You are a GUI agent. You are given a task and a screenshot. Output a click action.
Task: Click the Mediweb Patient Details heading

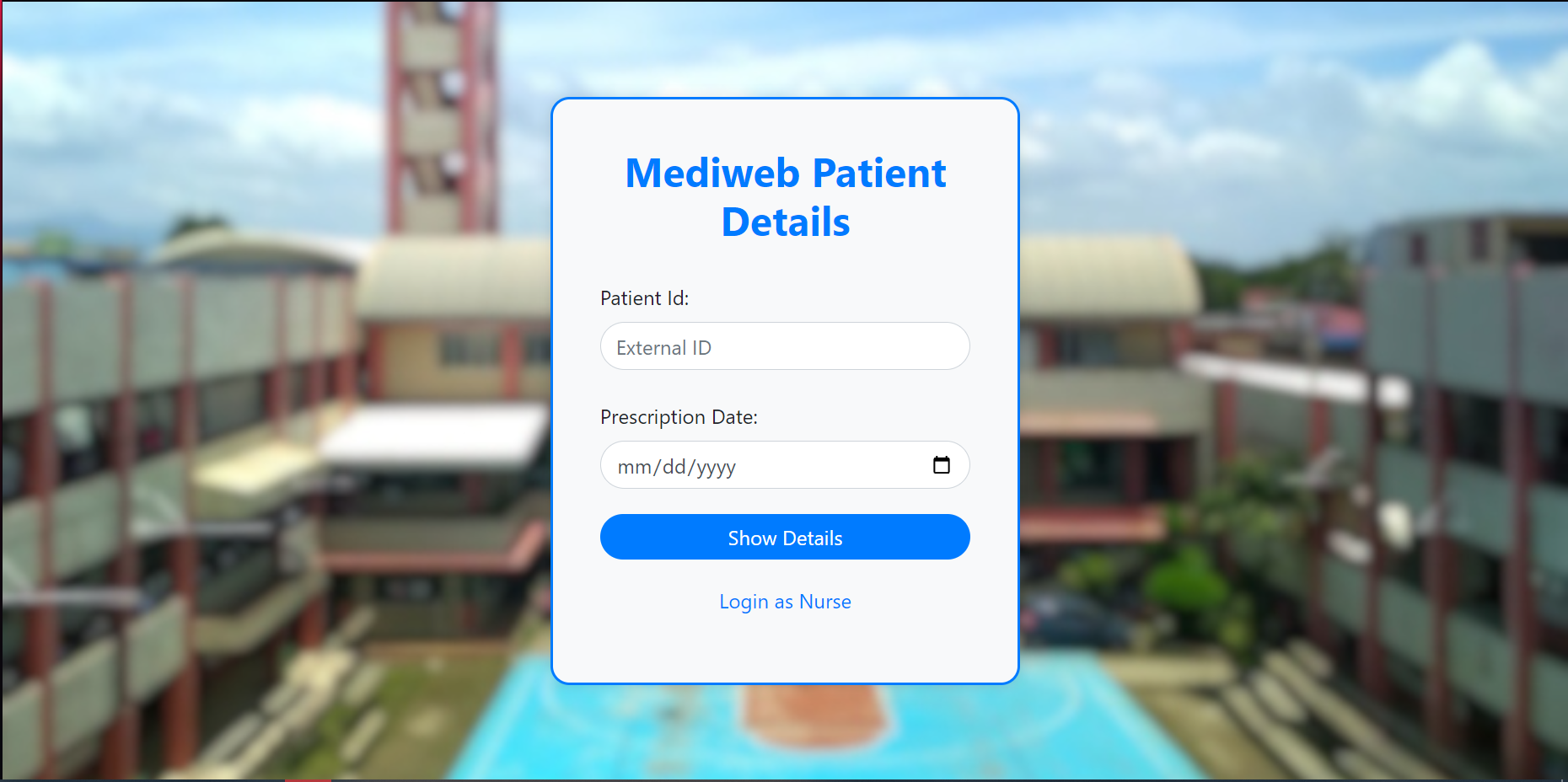[x=784, y=197]
